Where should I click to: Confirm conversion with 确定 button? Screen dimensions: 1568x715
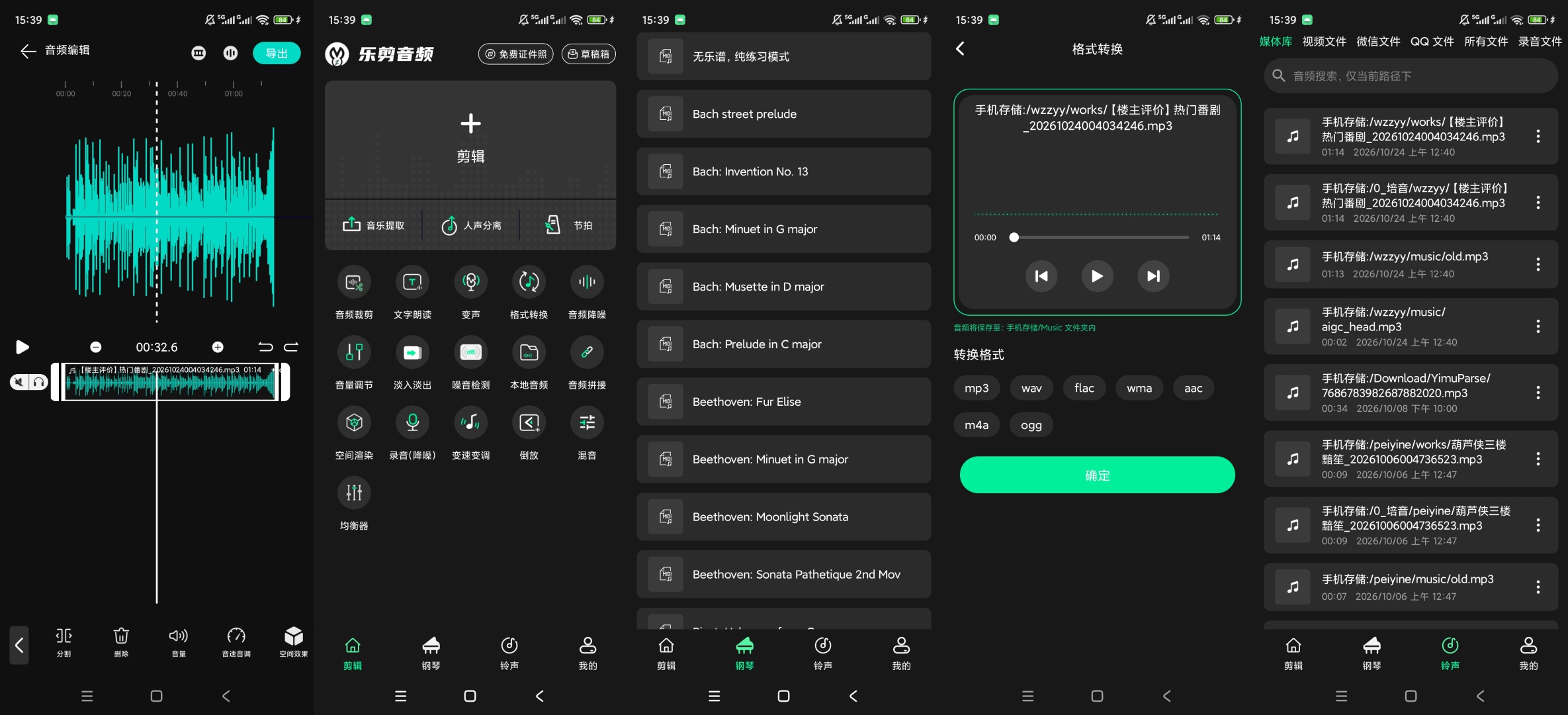1097,475
